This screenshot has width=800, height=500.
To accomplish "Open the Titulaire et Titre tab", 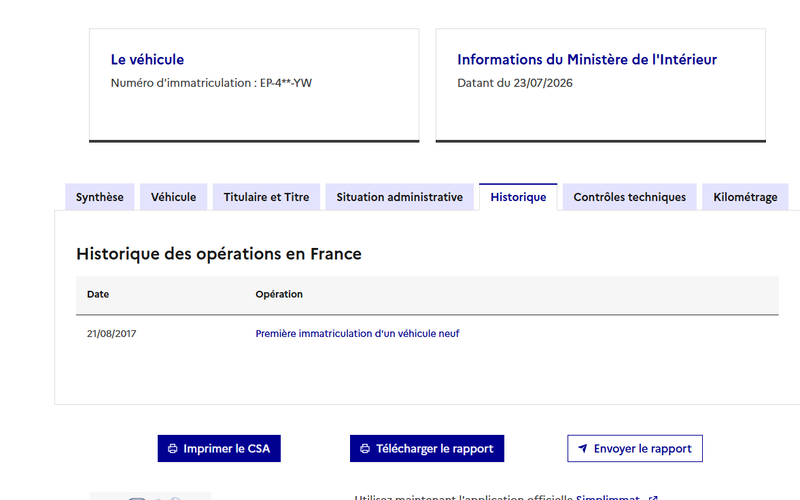I will (x=266, y=197).
